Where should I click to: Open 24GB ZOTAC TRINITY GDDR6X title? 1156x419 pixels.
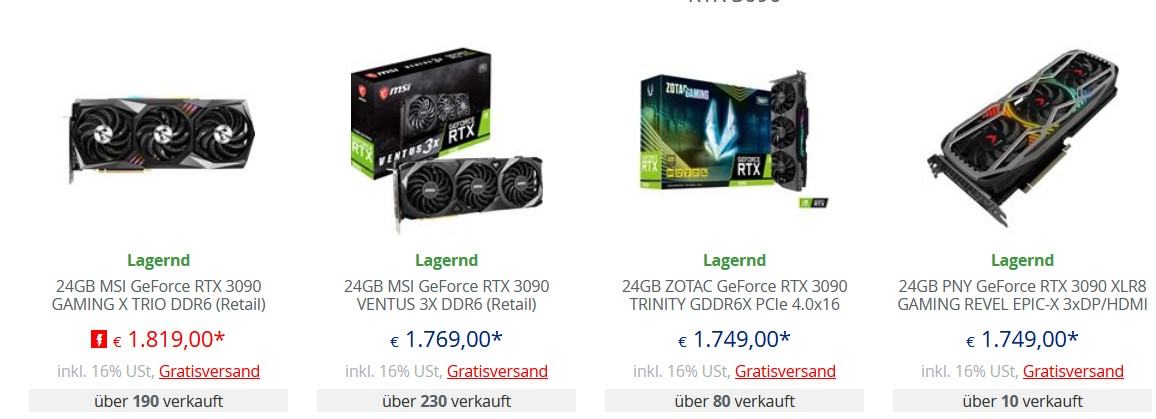tap(734, 294)
